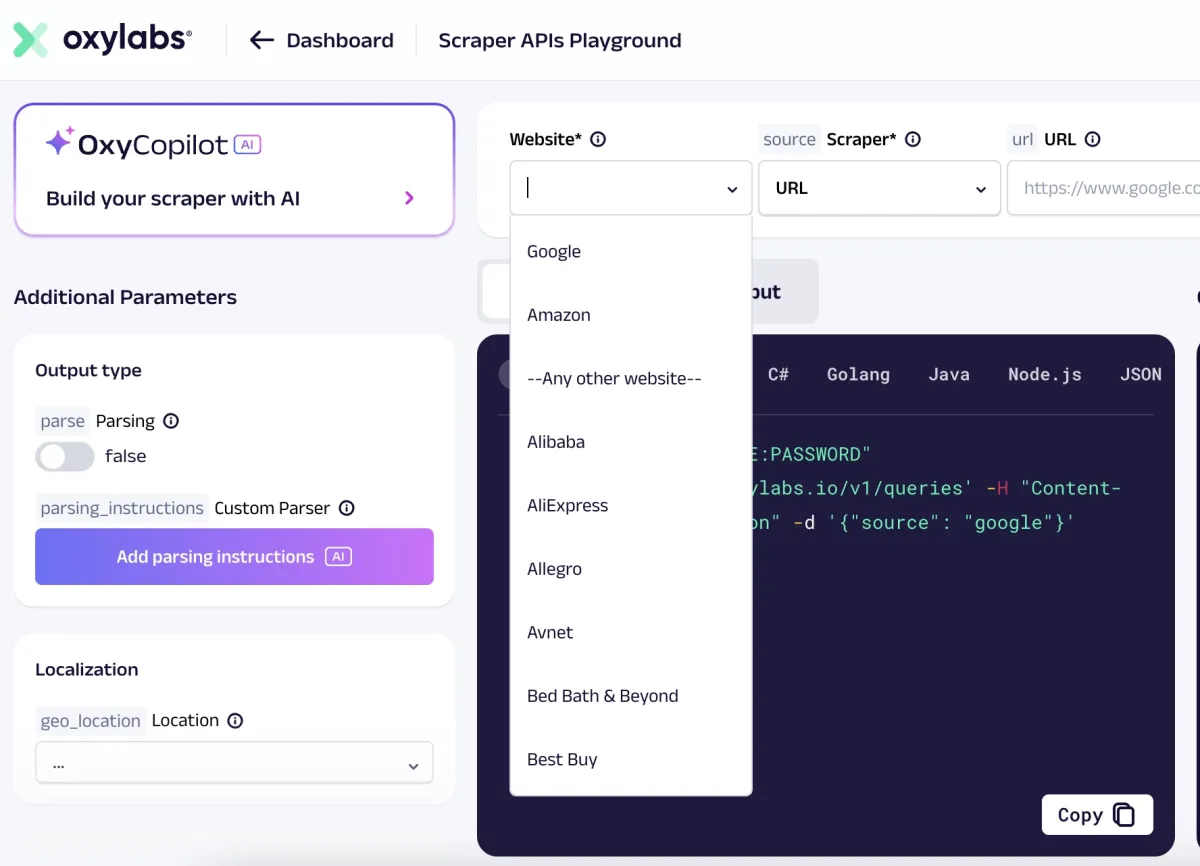Toggle the Parsing switch on
Image resolution: width=1200 pixels, height=866 pixels.
point(65,457)
